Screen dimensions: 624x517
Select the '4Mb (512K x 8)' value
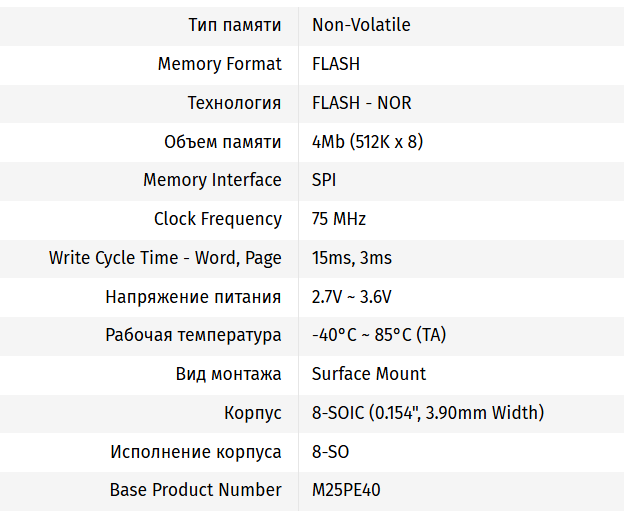click(367, 142)
